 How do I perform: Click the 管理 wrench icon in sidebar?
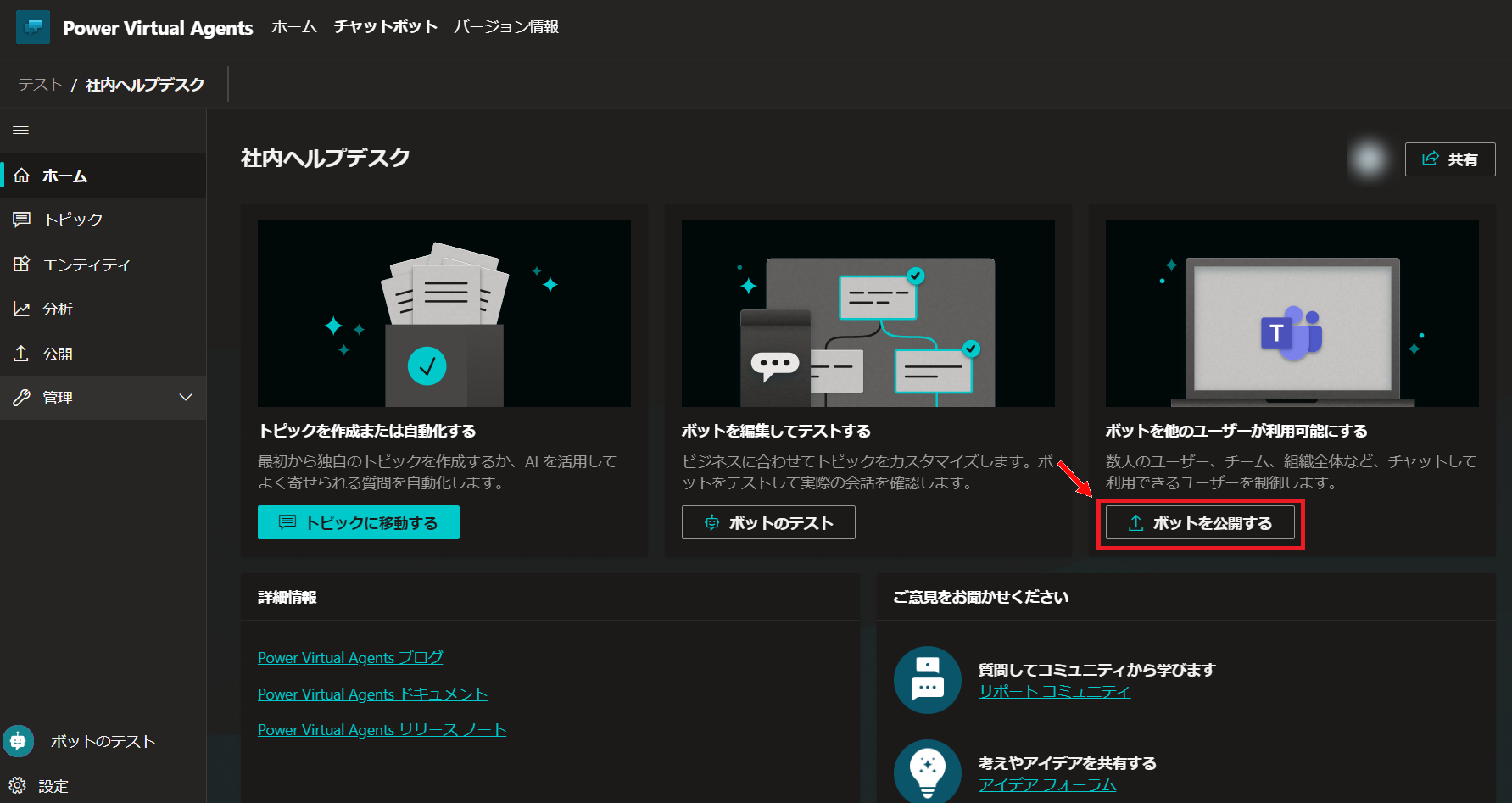22,398
